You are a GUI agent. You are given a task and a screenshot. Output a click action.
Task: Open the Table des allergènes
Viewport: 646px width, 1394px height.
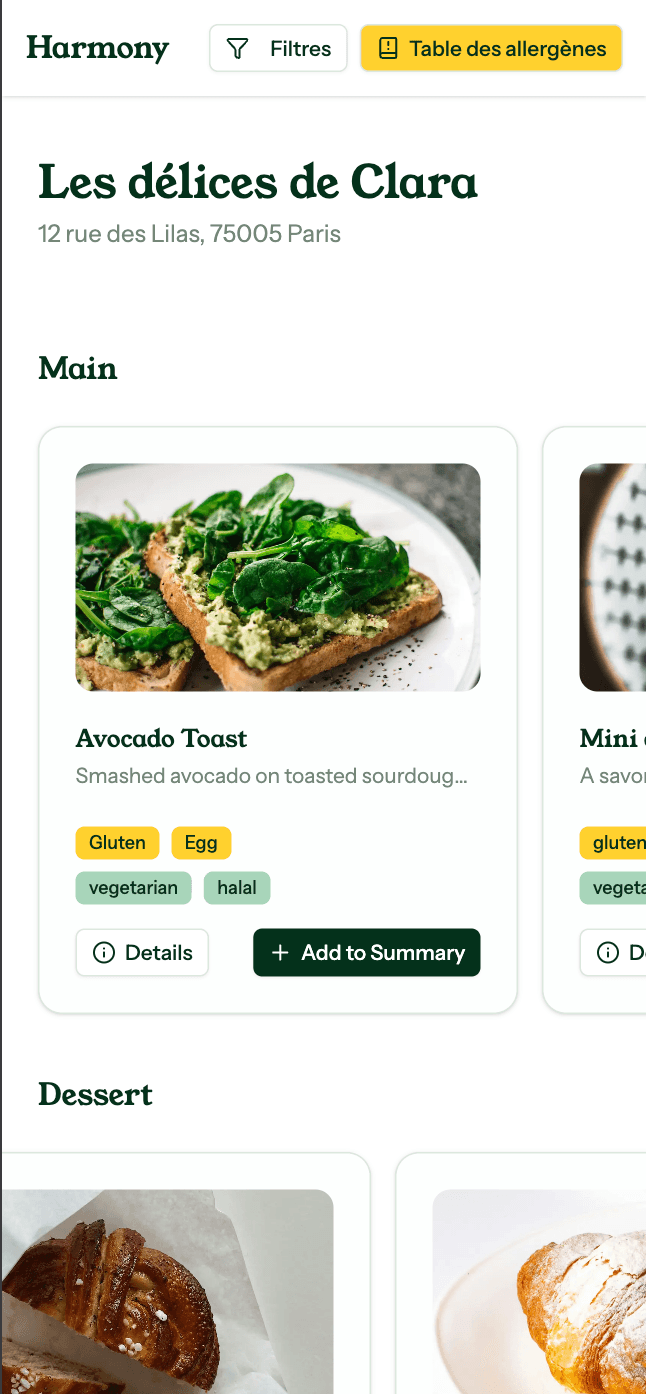[491, 49]
